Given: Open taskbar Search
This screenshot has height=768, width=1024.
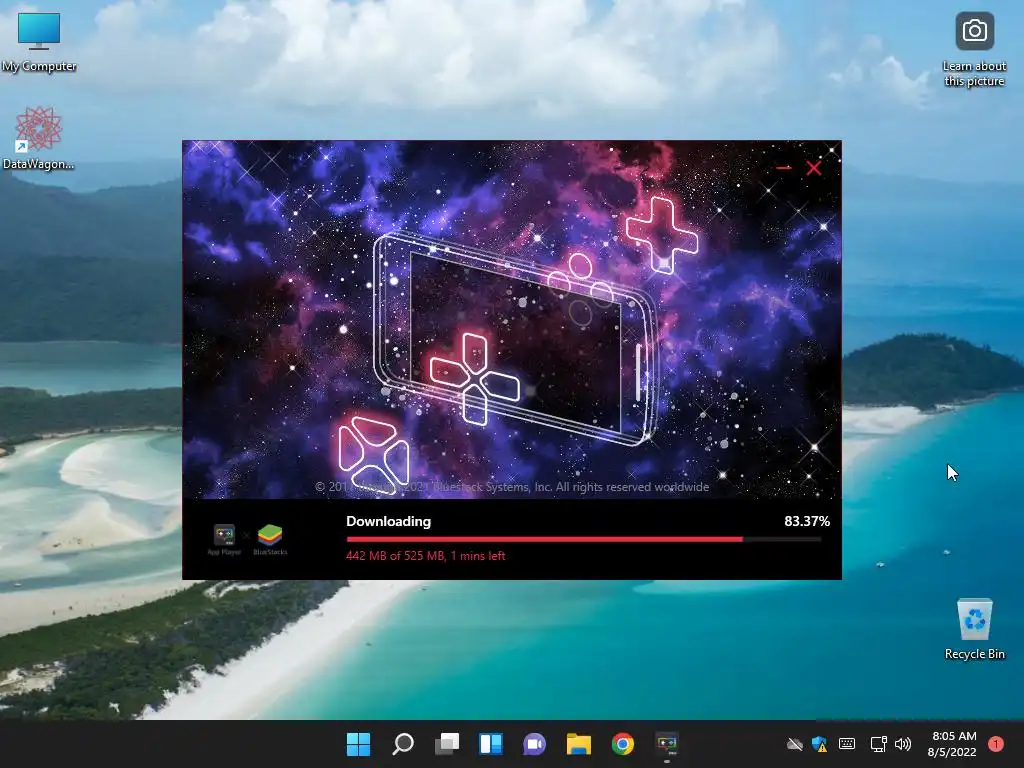Looking at the screenshot, I should (403, 744).
